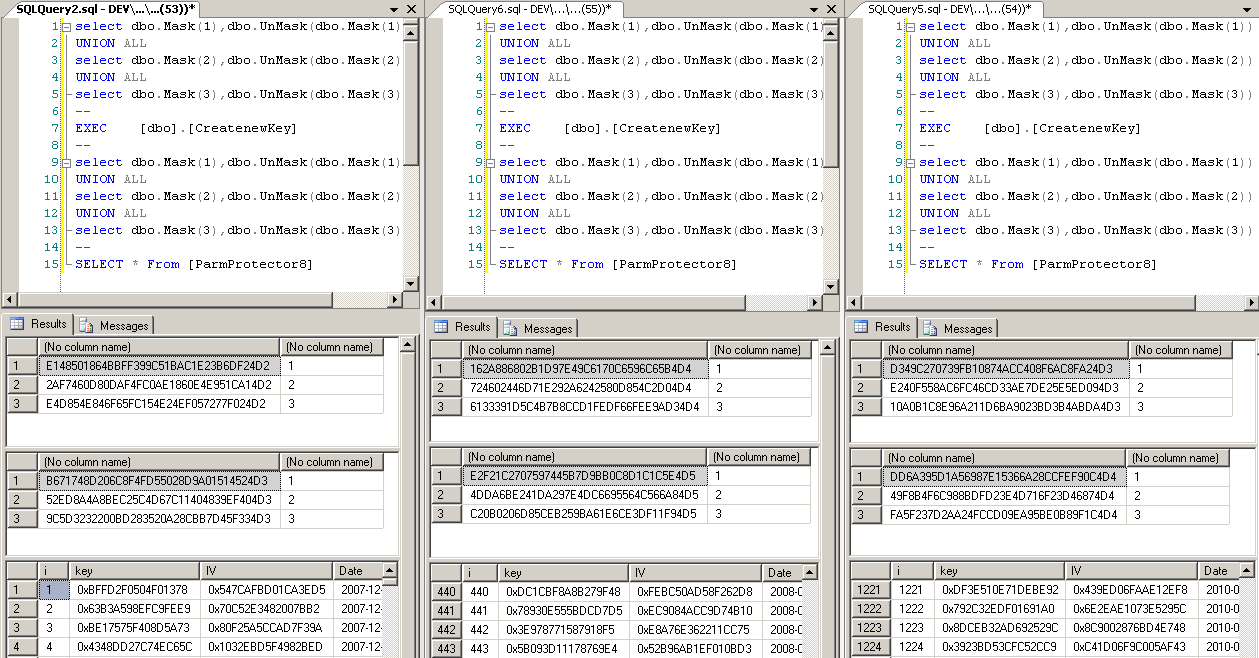Select Results tab in SQLQuery6 window
The height and width of the screenshot is (658, 1259).
click(463, 327)
